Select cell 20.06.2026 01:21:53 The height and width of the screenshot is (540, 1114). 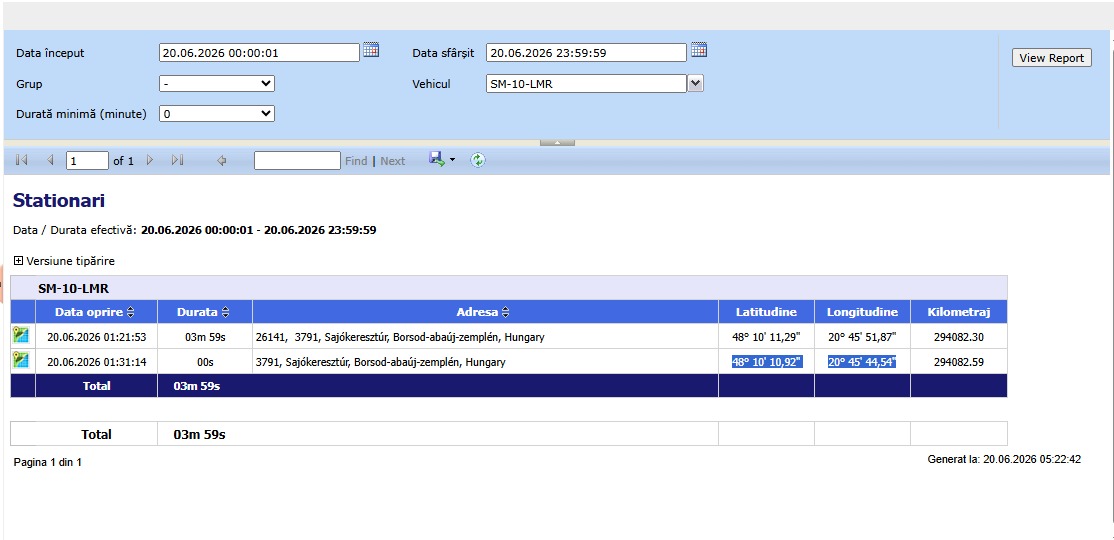97,337
